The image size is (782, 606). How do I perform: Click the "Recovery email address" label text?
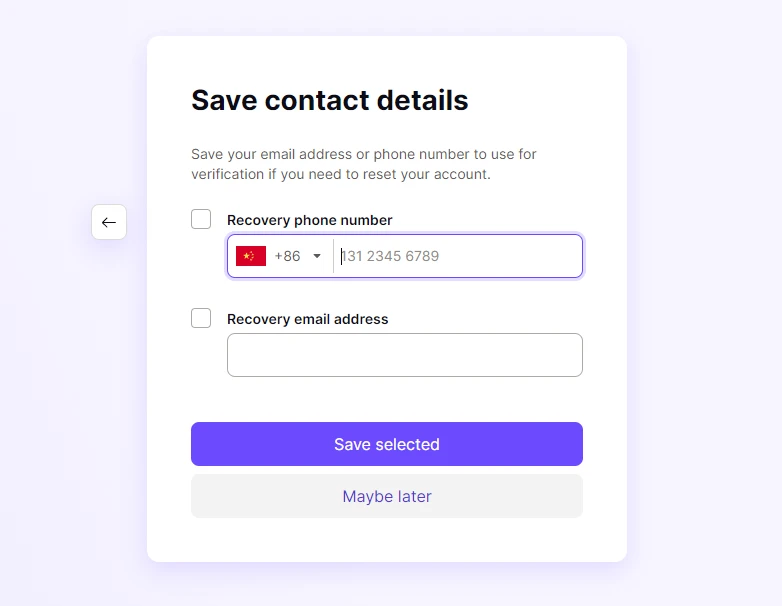pos(308,319)
